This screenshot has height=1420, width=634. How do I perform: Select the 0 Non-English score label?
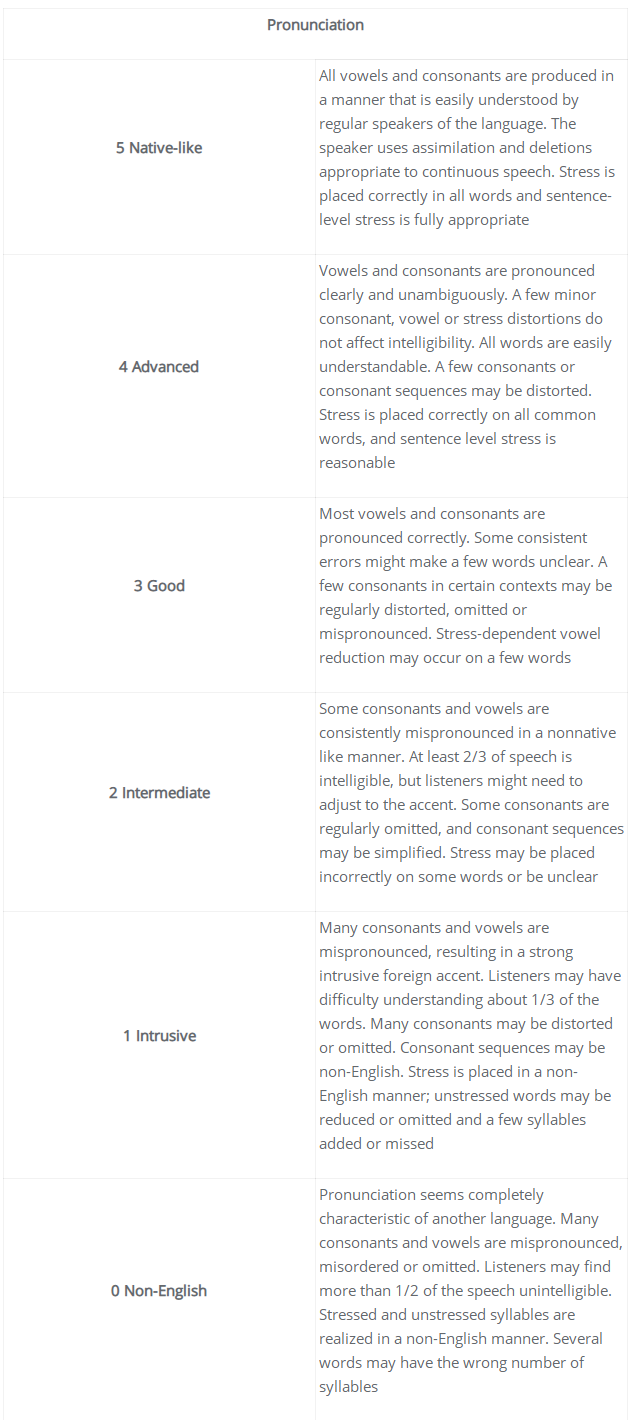coord(159,1291)
